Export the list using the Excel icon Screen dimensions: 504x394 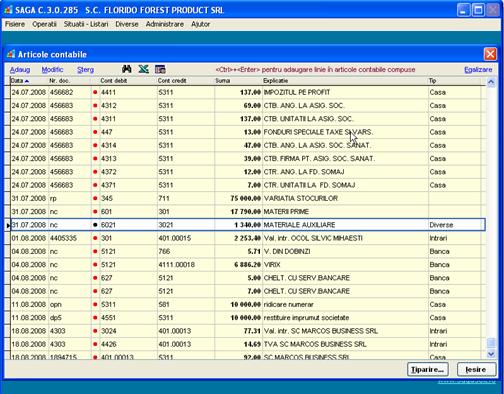143,69
